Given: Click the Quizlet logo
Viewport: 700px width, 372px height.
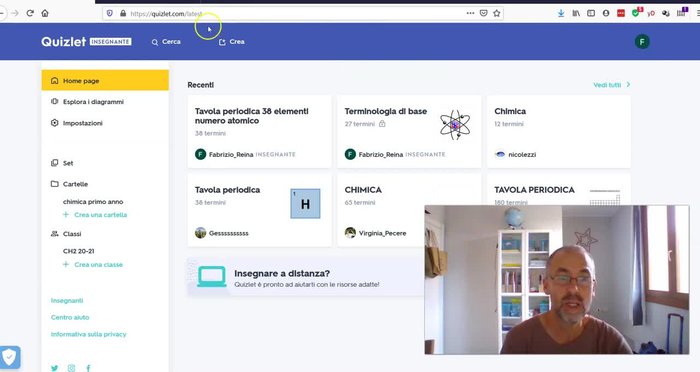Looking at the screenshot, I should (x=63, y=42).
